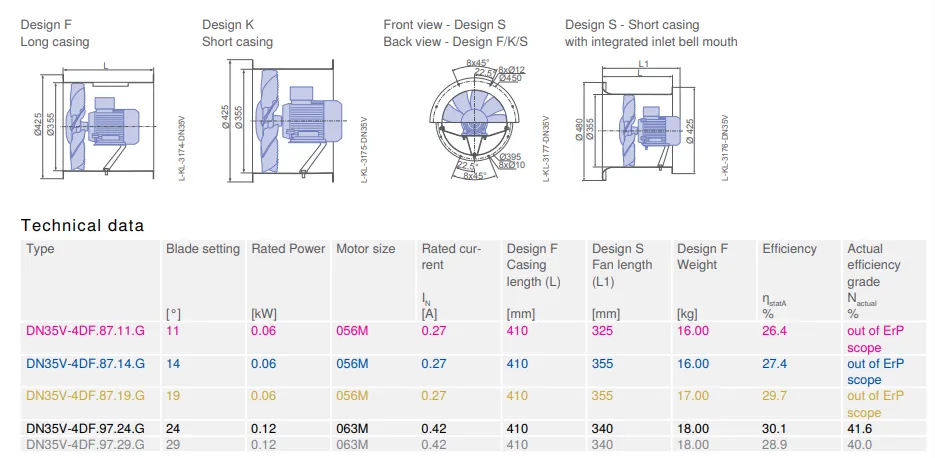Viewport: 935px width, 458px height.
Task: Click the Design K short casing drawing
Action: click(x=279, y=122)
